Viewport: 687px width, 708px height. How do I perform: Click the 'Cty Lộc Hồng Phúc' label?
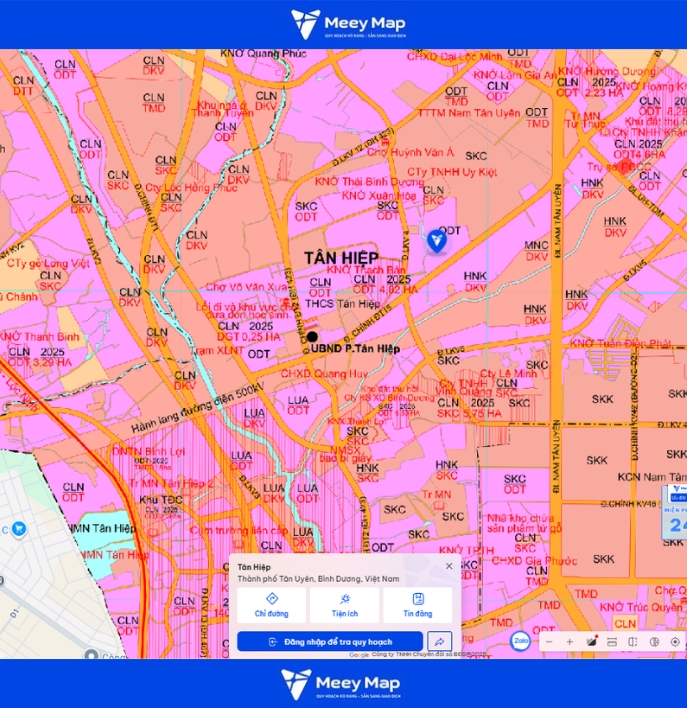(x=191, y=188)
